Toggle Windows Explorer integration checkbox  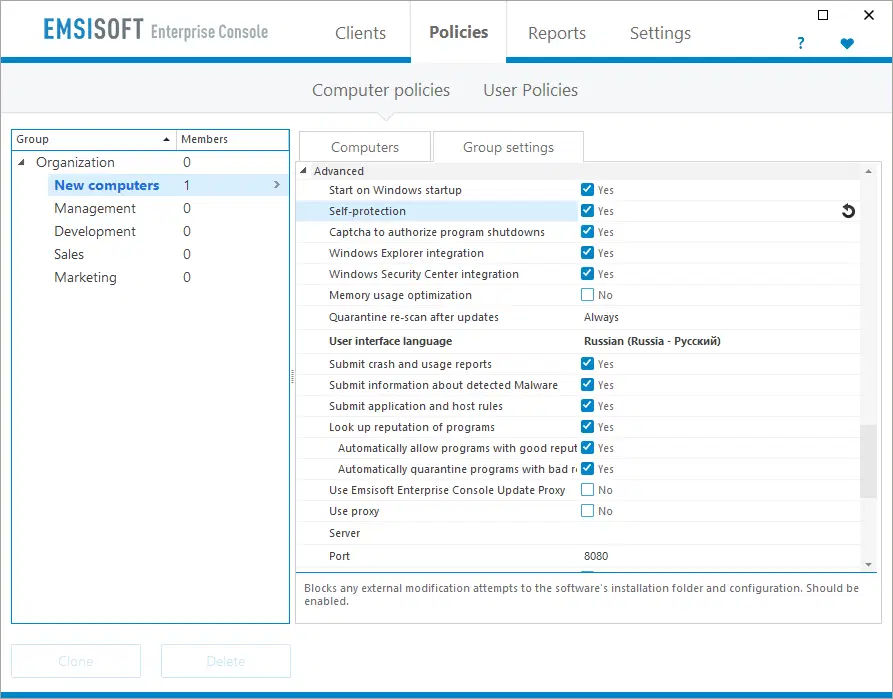587,253
